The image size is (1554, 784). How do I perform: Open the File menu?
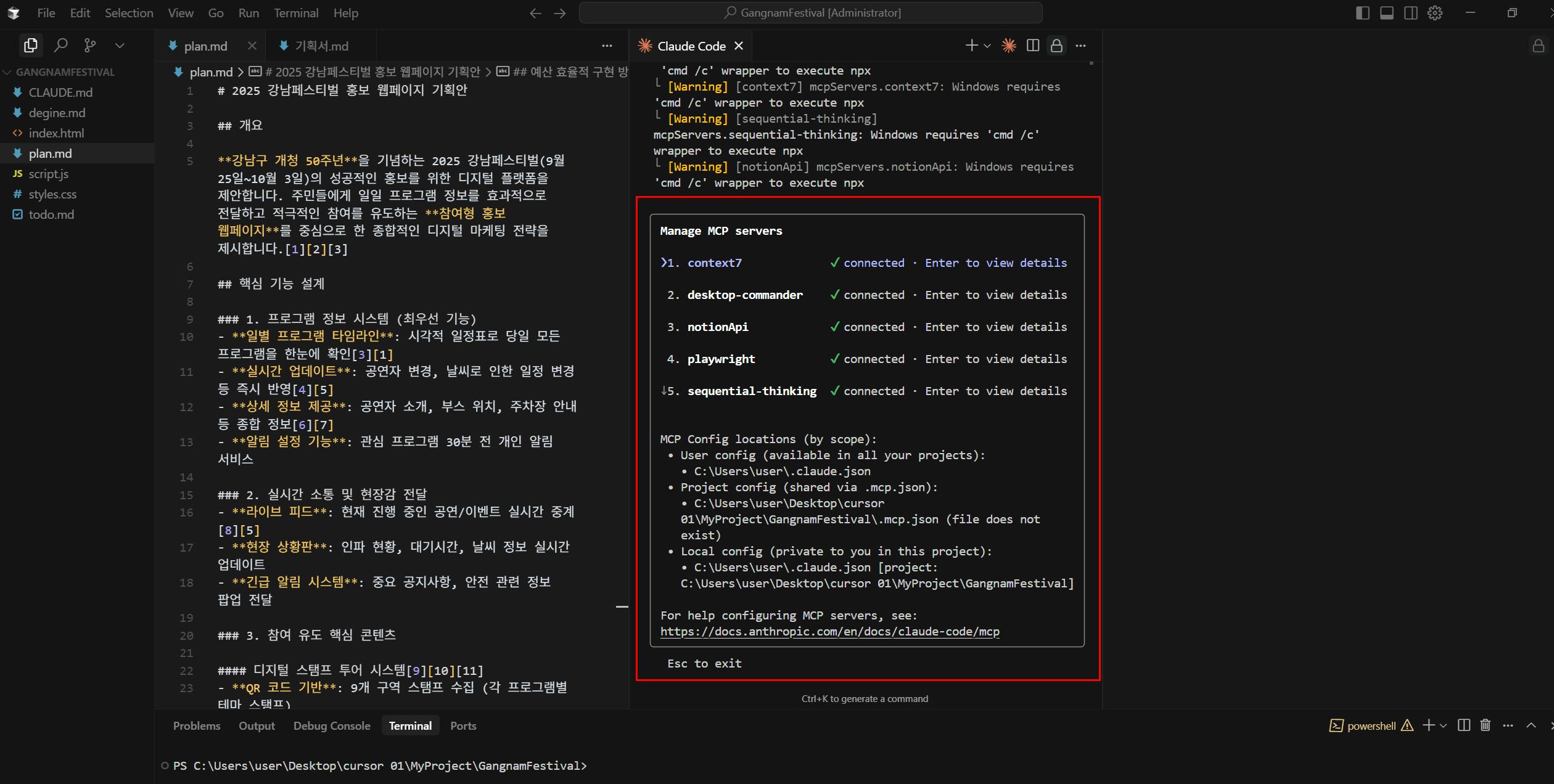pos(46,13)
